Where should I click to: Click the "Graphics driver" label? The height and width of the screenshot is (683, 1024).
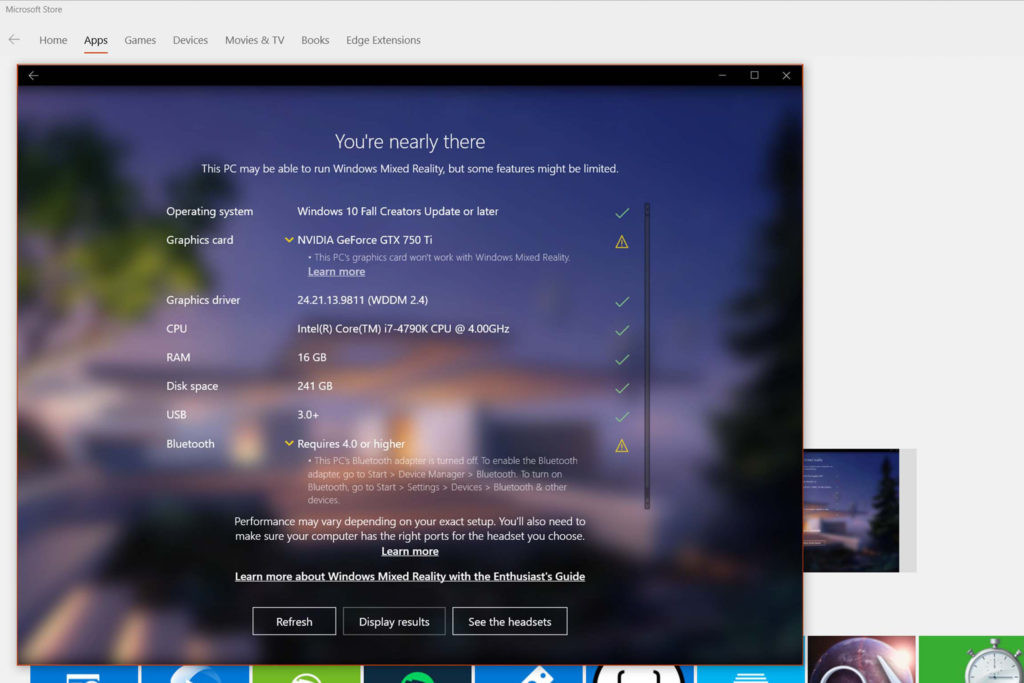(x=202, y=300)
